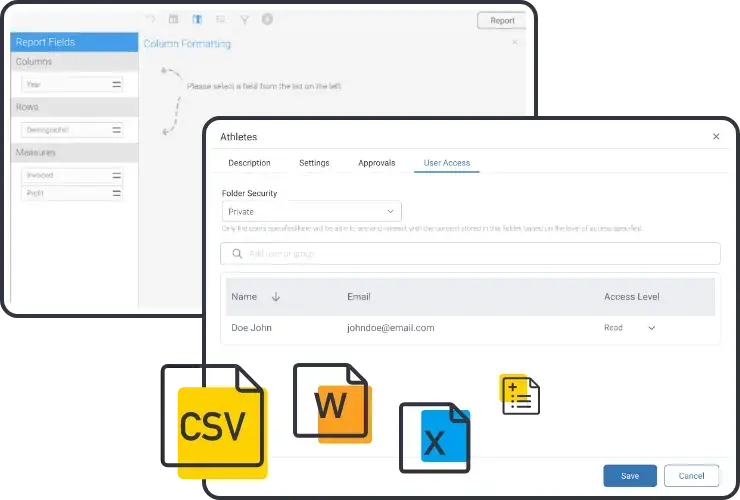Click the johndoe@email.com cell

[x=390, y=328]
